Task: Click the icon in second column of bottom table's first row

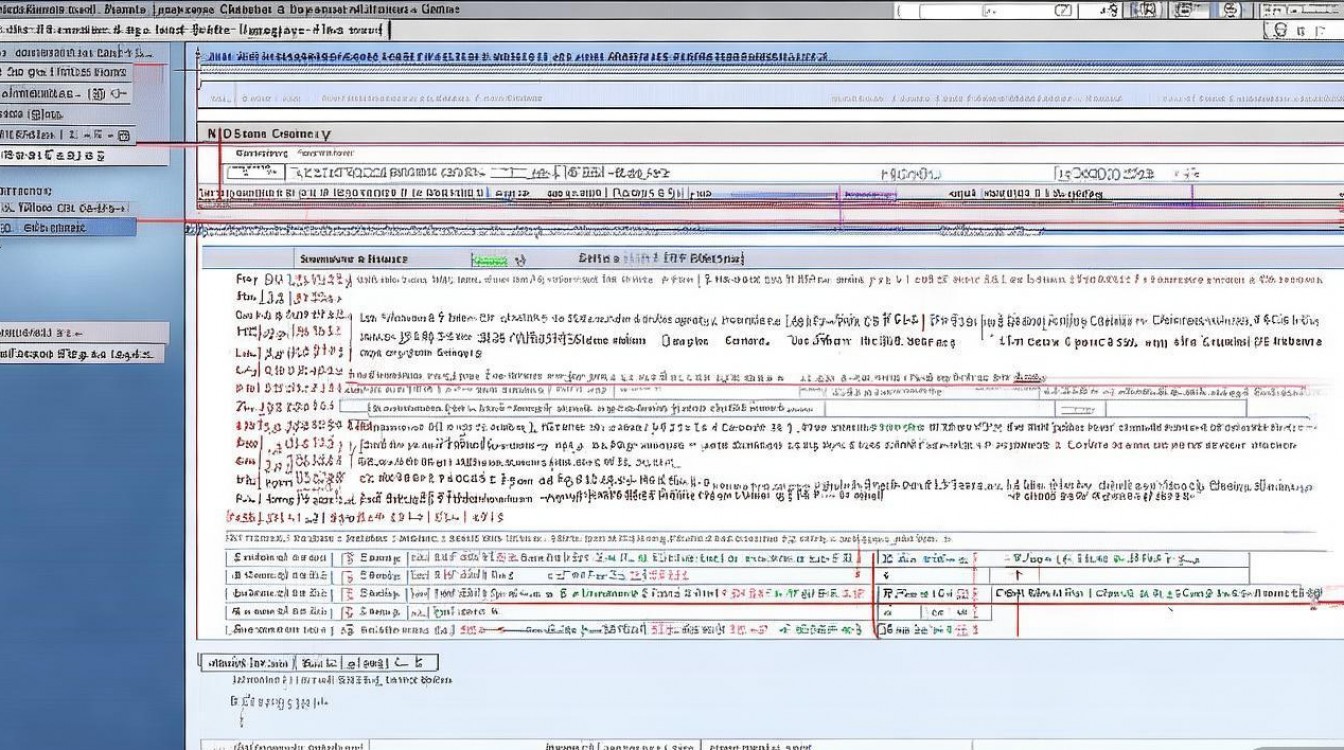Action: (348, 558)
